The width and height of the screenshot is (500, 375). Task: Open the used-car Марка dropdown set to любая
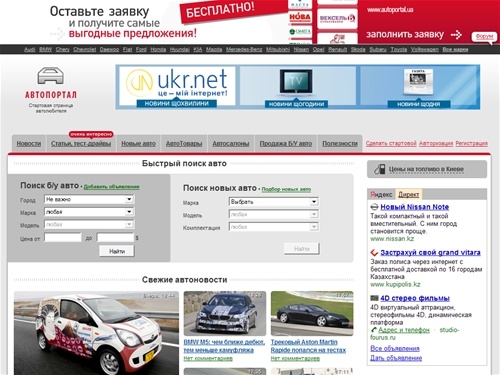click(x=89, y=212)
